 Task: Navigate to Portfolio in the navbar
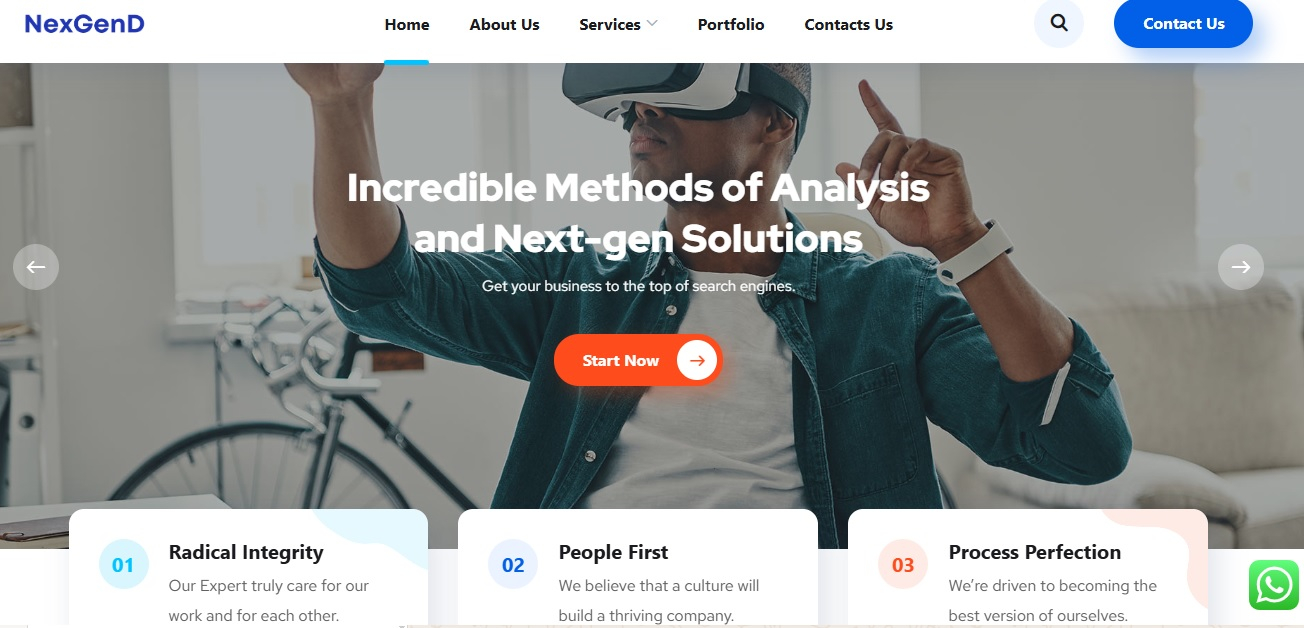(x=731, y=25)
